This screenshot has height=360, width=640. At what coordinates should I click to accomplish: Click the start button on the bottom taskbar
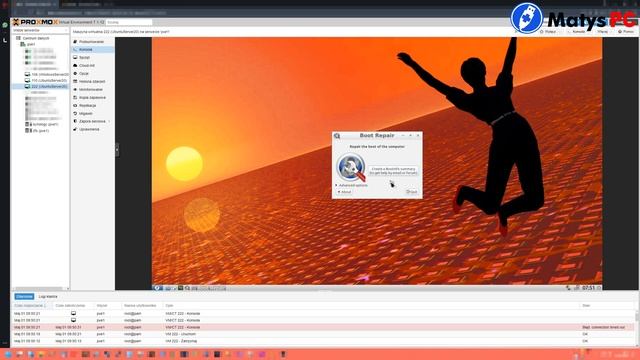click(8, 354)
